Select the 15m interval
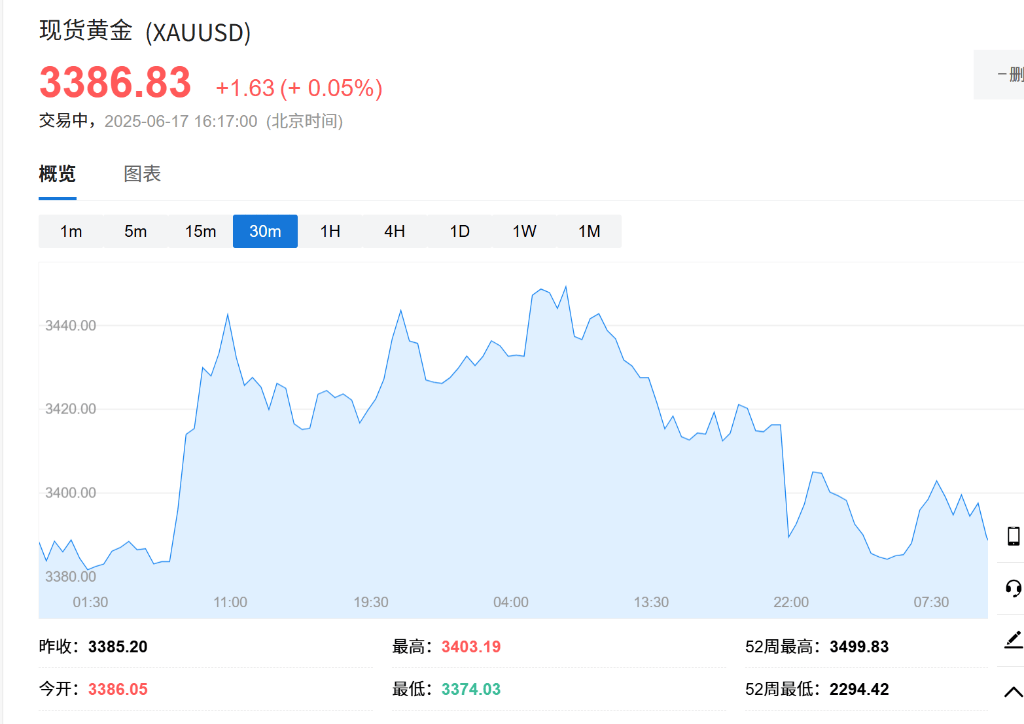1024x724 pixels. tap(200, 231)
